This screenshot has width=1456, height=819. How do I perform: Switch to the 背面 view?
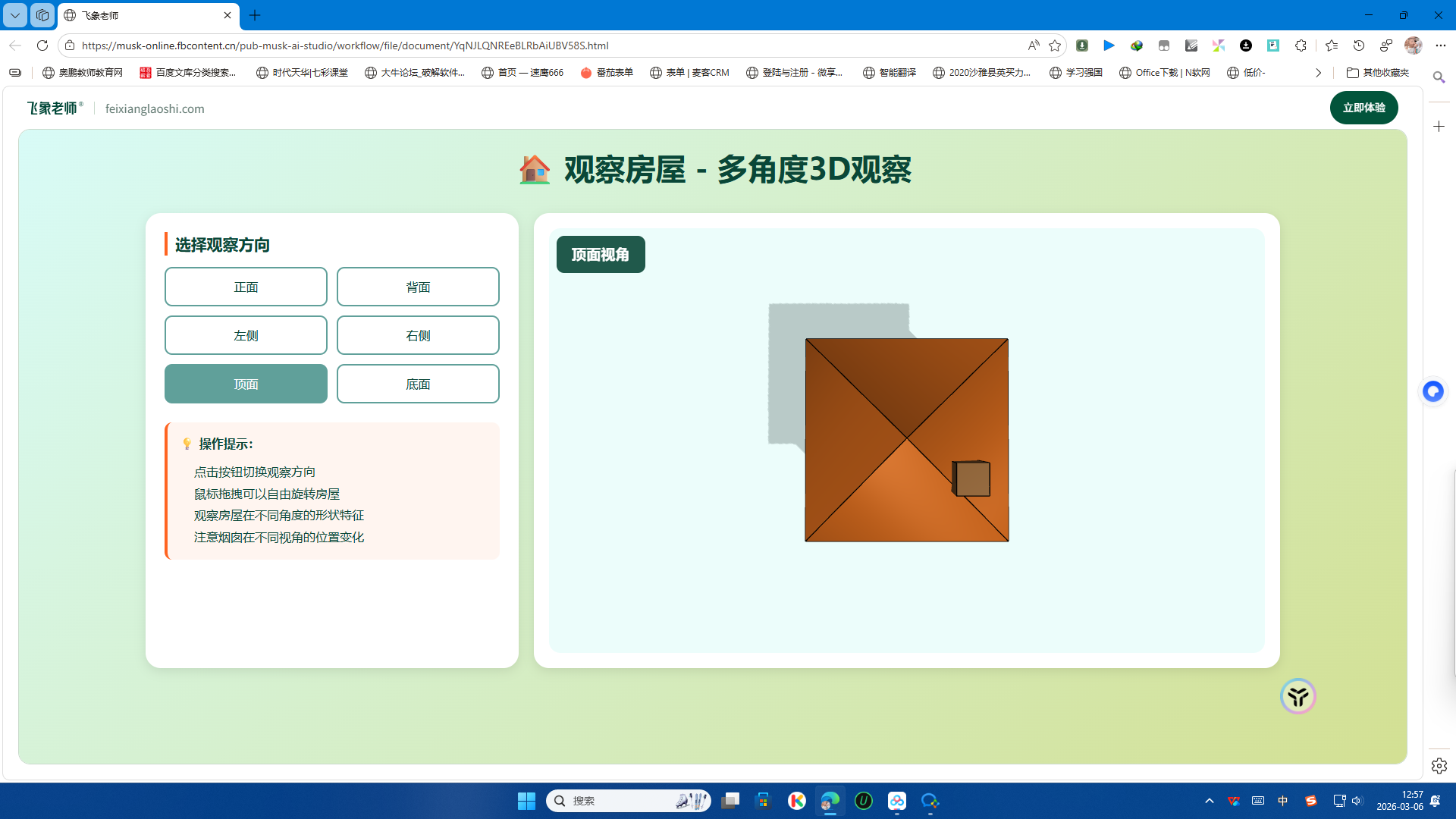pos(417,287)
